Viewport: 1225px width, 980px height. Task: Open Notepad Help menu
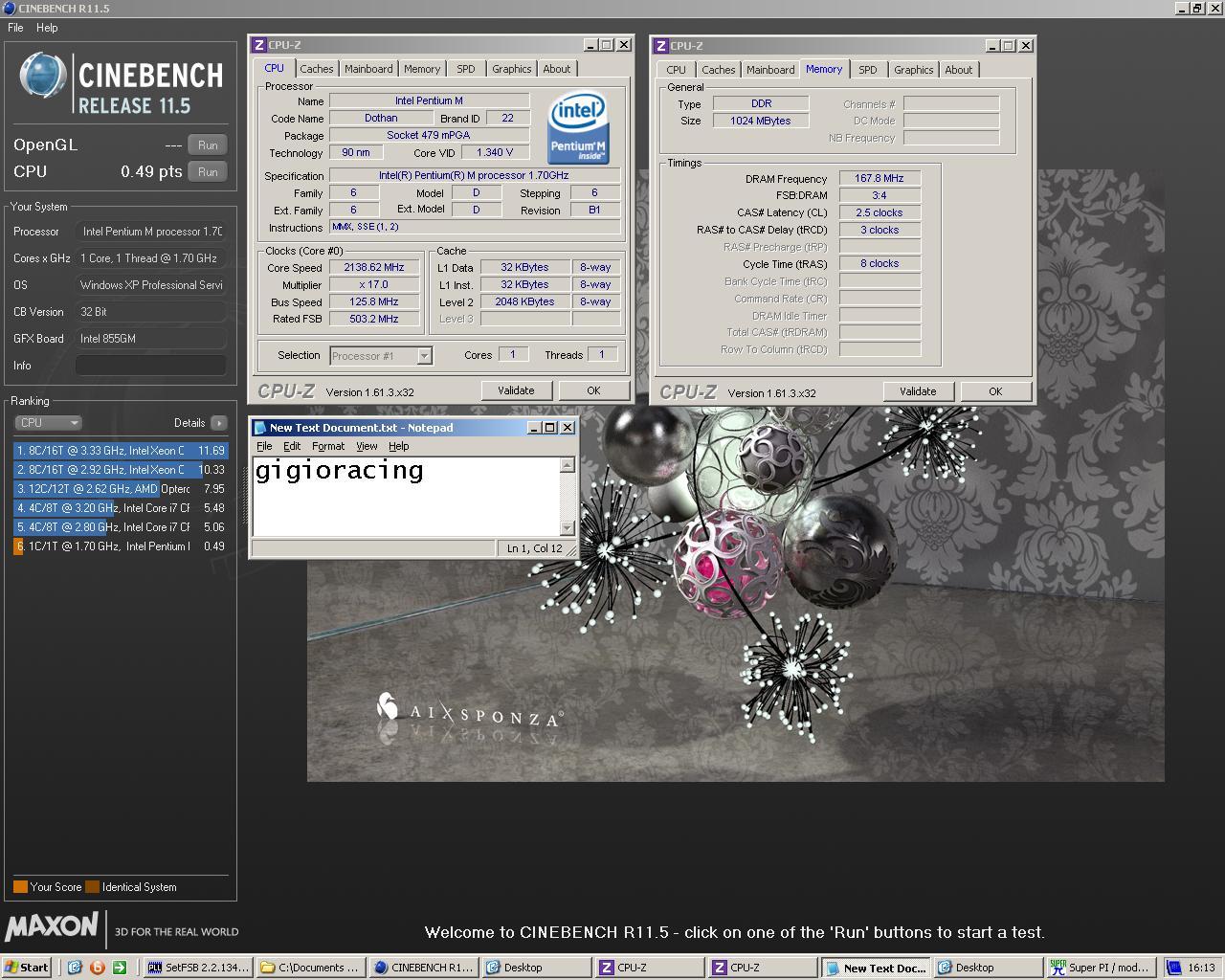pos(398,446)
